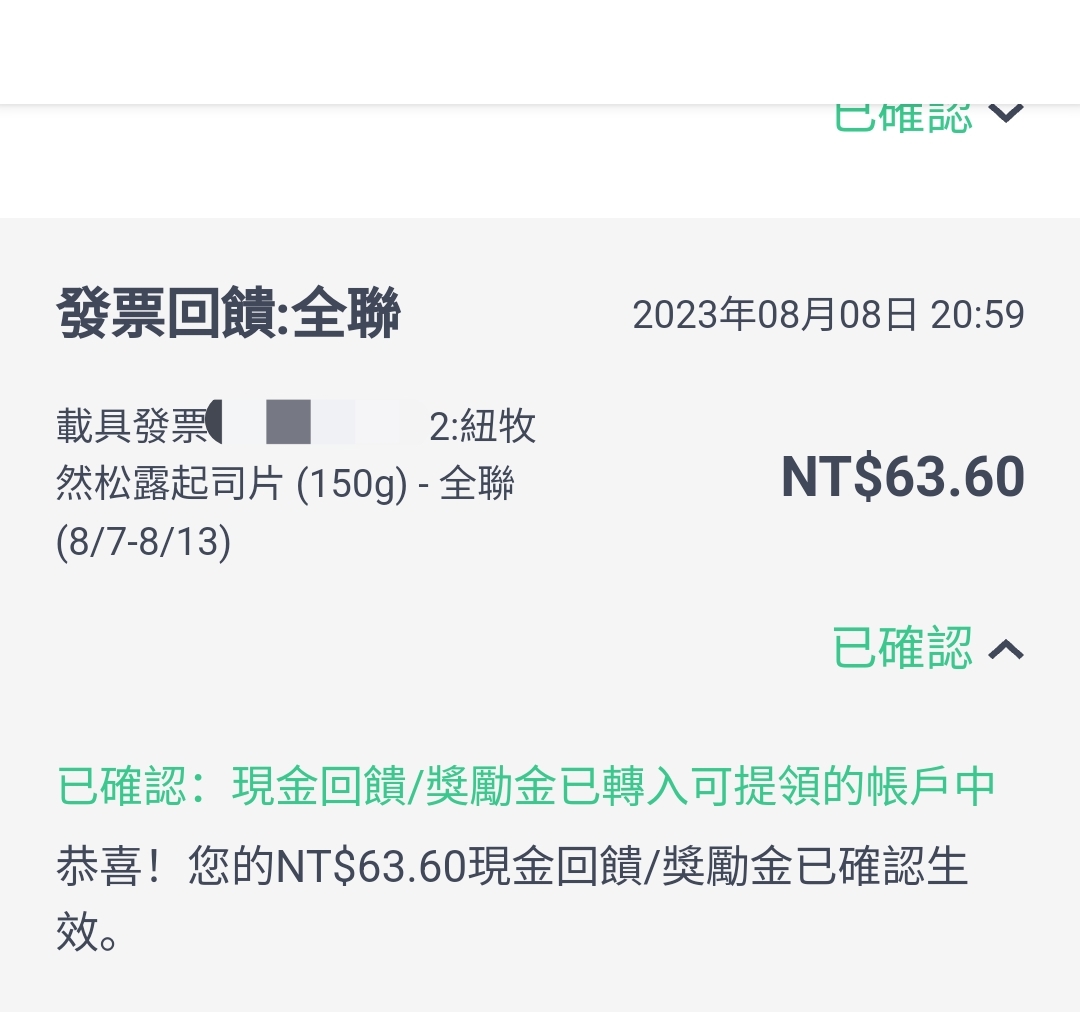Tap the 載具發票 label
Viewport: 1080px width, 1012px height.
click(x=131, y=427)
